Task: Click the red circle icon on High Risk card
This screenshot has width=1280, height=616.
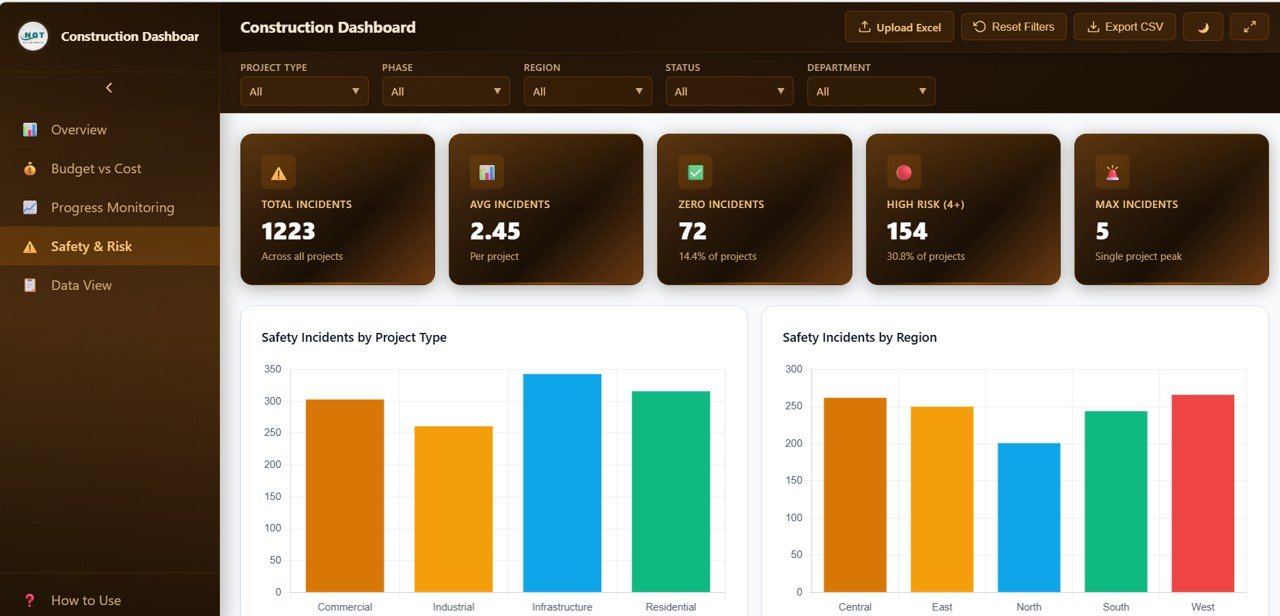Action: tap(904, 173)
